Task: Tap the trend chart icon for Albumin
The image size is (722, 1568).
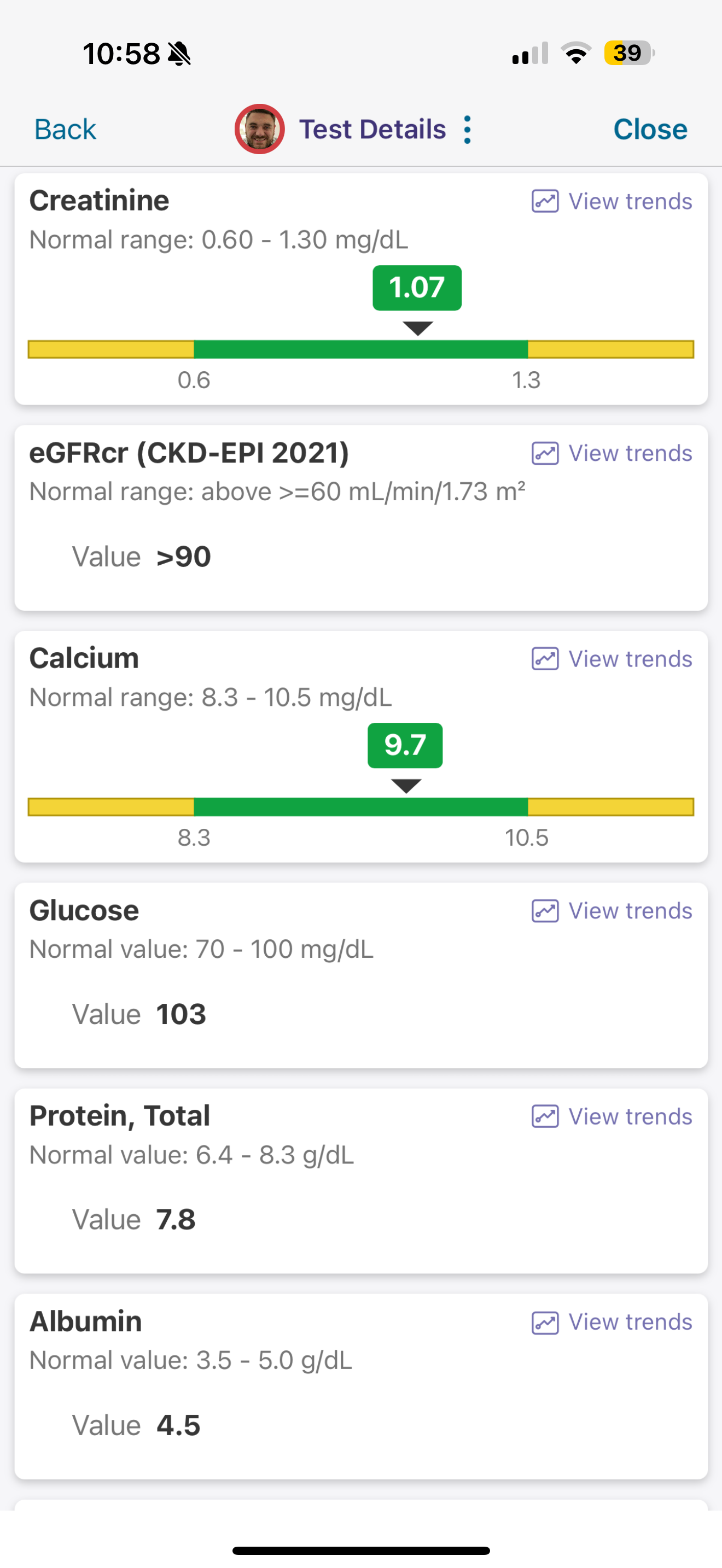Action: click(545, 1322)
